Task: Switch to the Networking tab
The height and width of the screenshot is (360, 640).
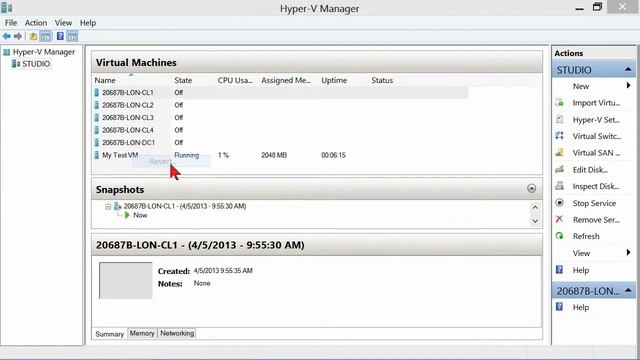Action: pyautogui.click(x=177, y=333)
